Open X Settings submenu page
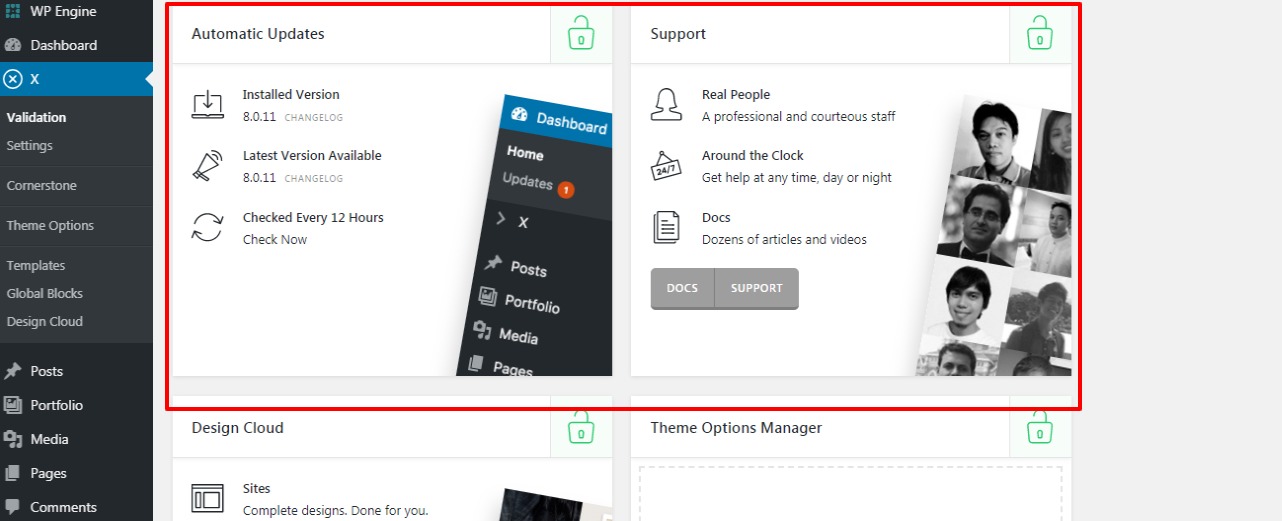 [29, 145]
